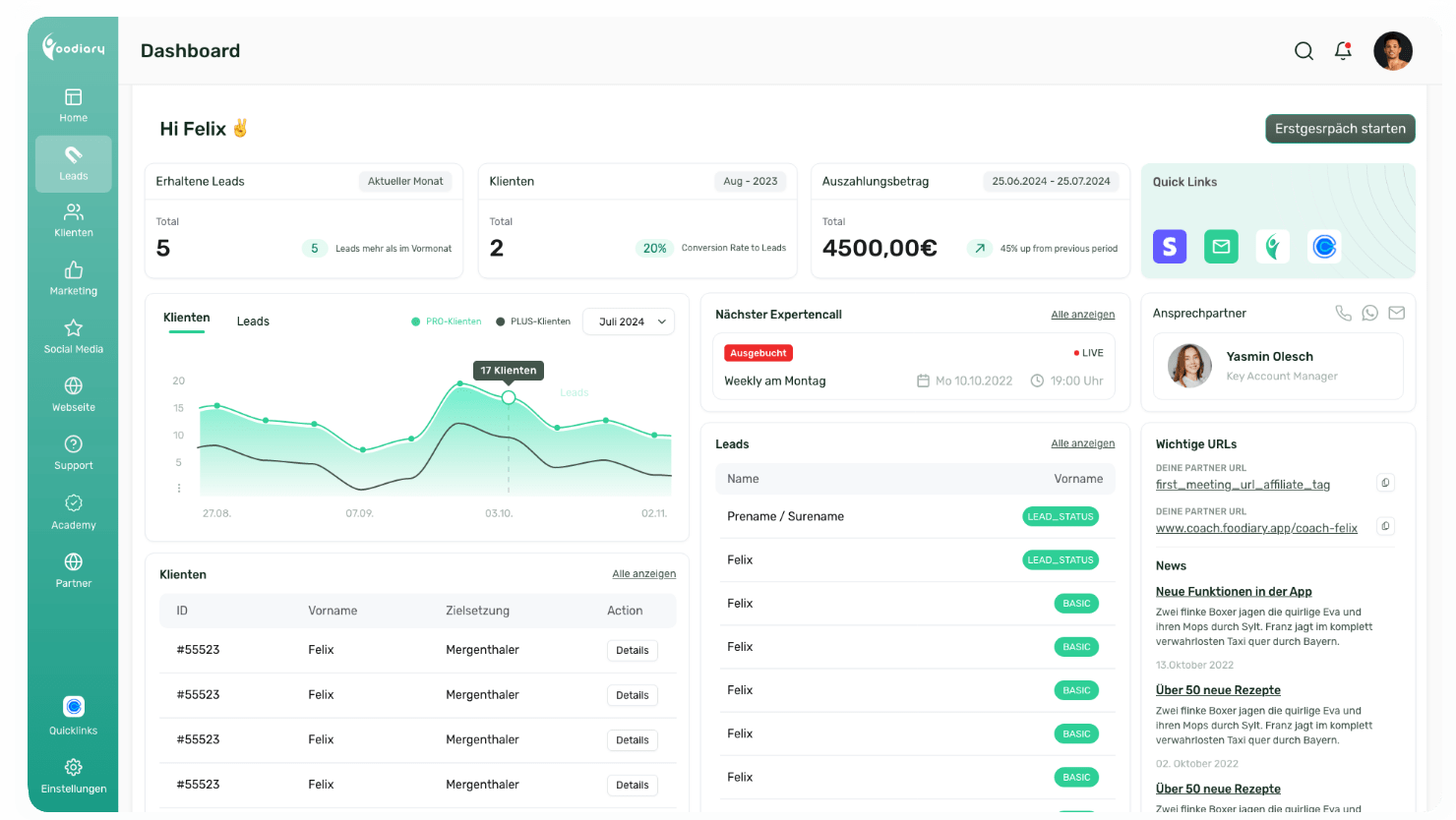This screenshot has width=1456, height=820.
Task: Click the purple S quick link icon
Action: click(1170, 246)
